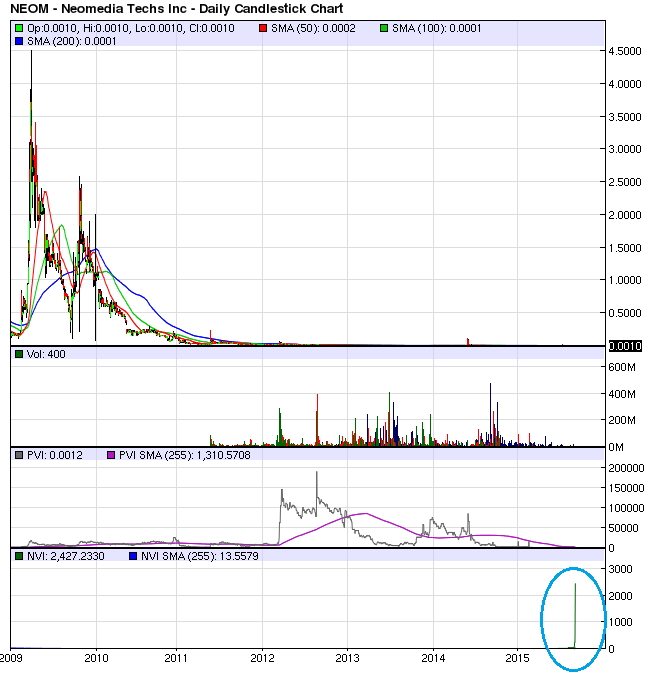Click the SMA (200): 0.0001 label
Image resolution: width=650 pixels, height=689 pixels.
[x=72, y=41]
